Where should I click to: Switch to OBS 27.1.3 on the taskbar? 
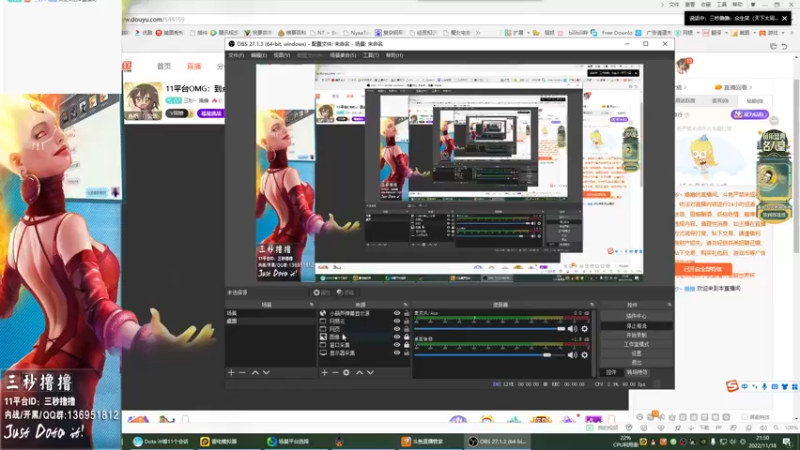pyautogui.click(x=497, y=441)
